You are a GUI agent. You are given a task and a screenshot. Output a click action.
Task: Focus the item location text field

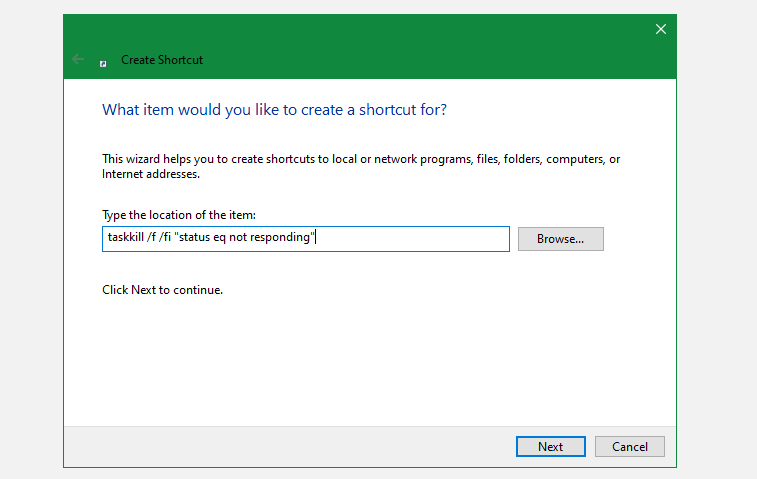pos(305,239)
